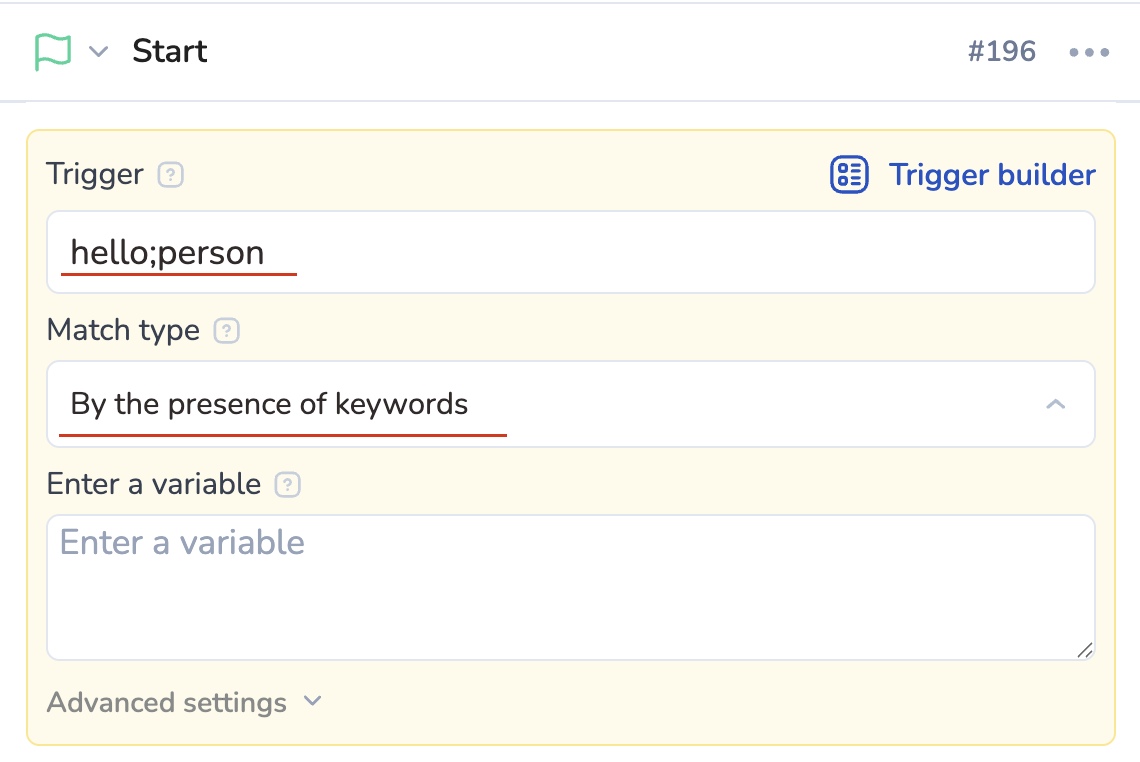The width and height of the screenshot is (1140, 762).
Task: Click the green flag Start icon
Action: 53,52
